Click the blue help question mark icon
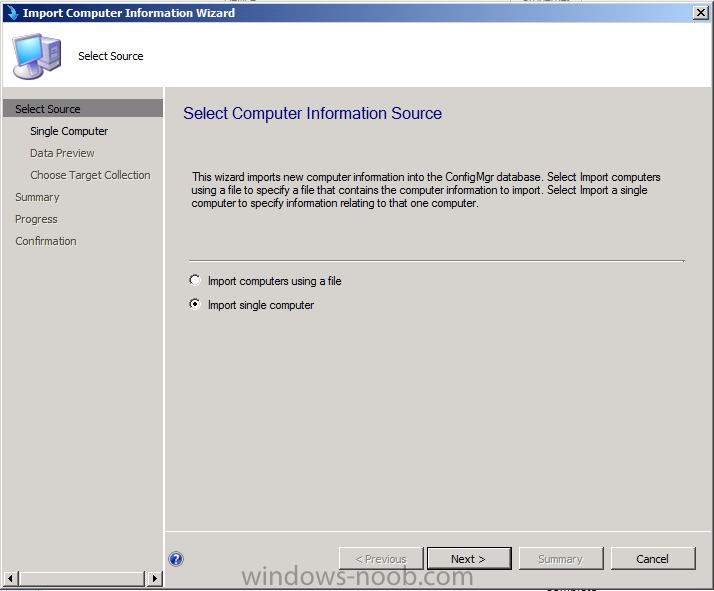This screenshot has height=591, width=714. [x=176, y=559]
